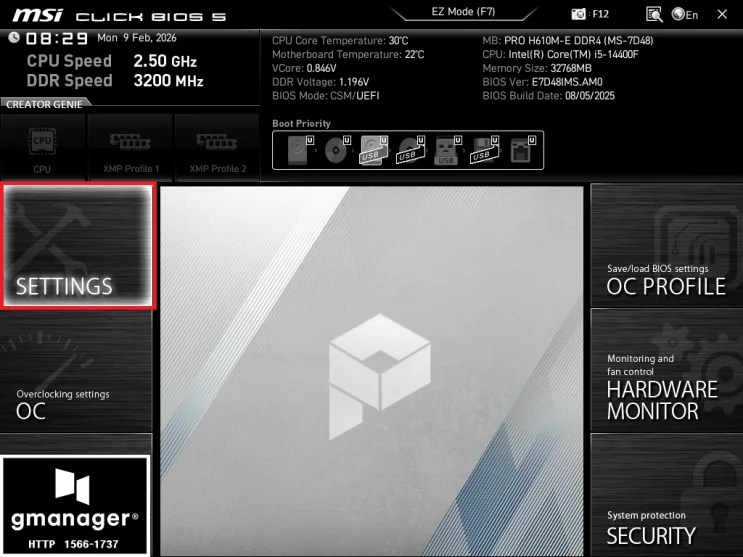Click the CPU Speed 2.50 GHz value

165,61
